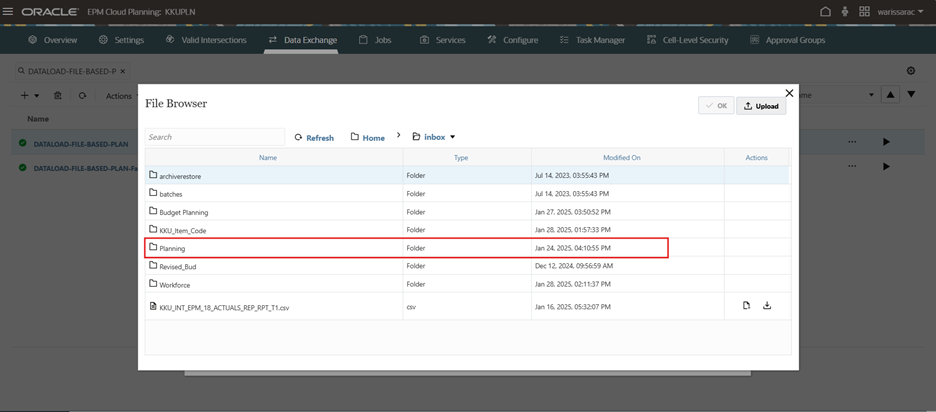
Task: Open the accessibility settings icon
Action: pyautogui.click(x=845, y=12)
